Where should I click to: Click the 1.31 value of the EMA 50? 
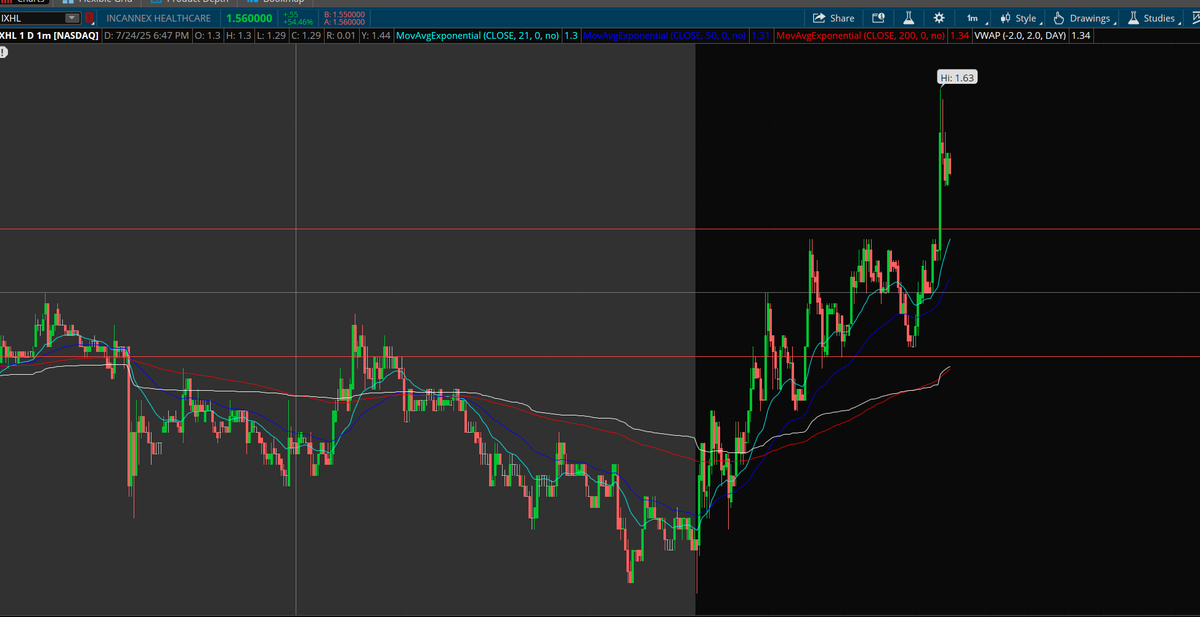pos(759,36)
